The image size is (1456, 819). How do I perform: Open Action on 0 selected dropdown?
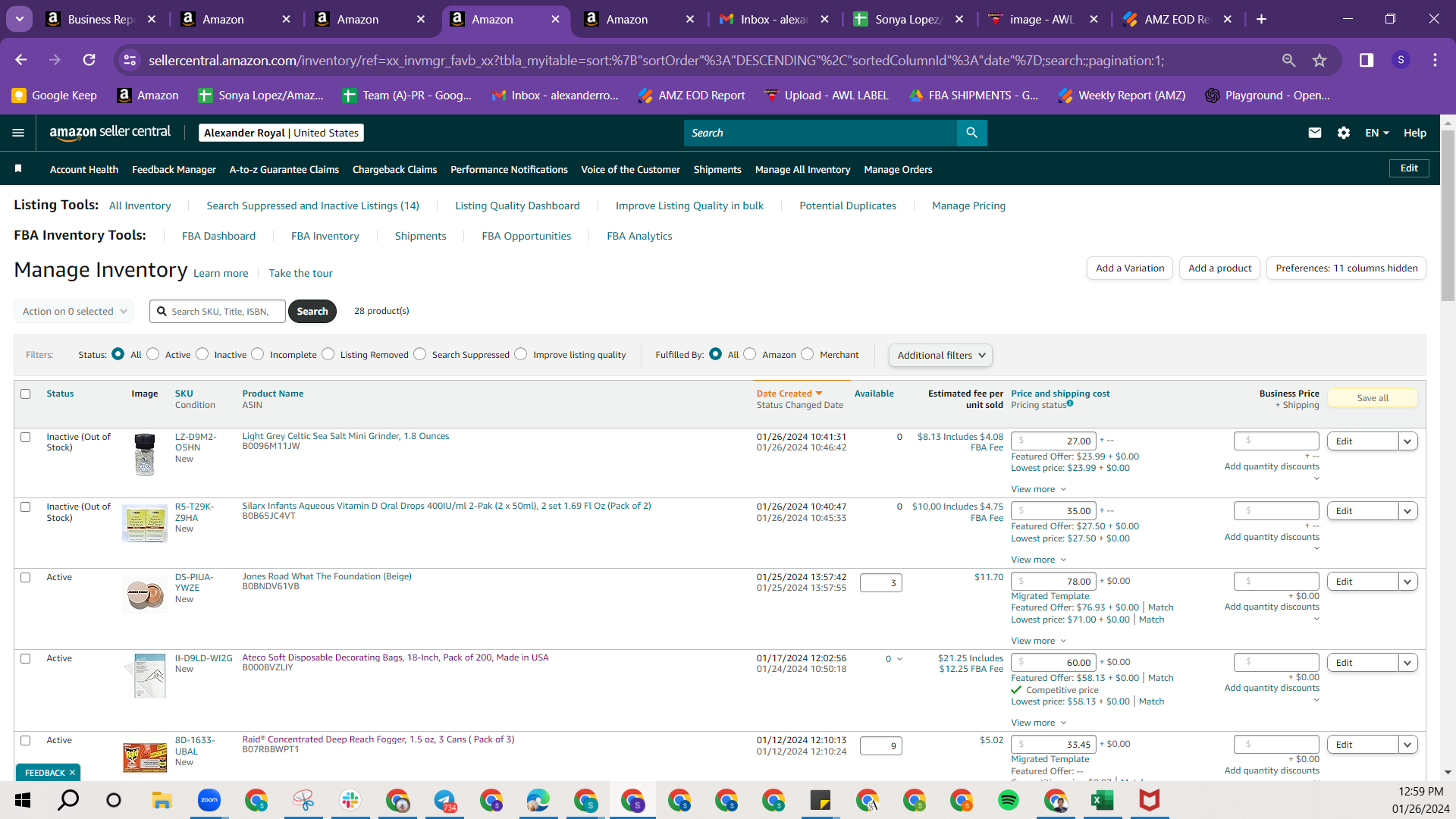point(74,311)
